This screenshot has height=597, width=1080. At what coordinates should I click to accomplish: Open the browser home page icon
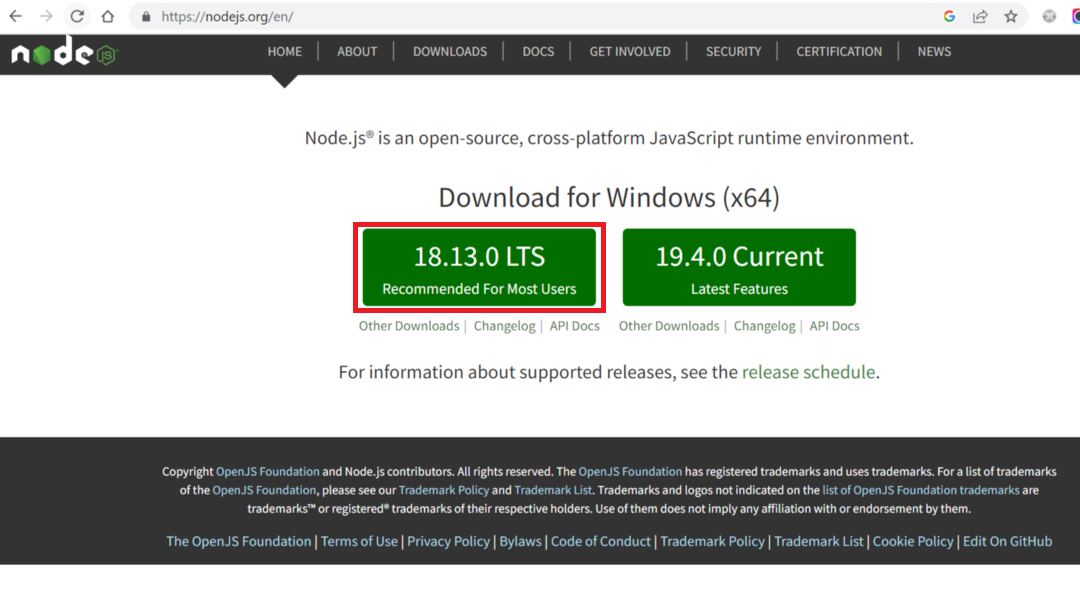point(107,17)
